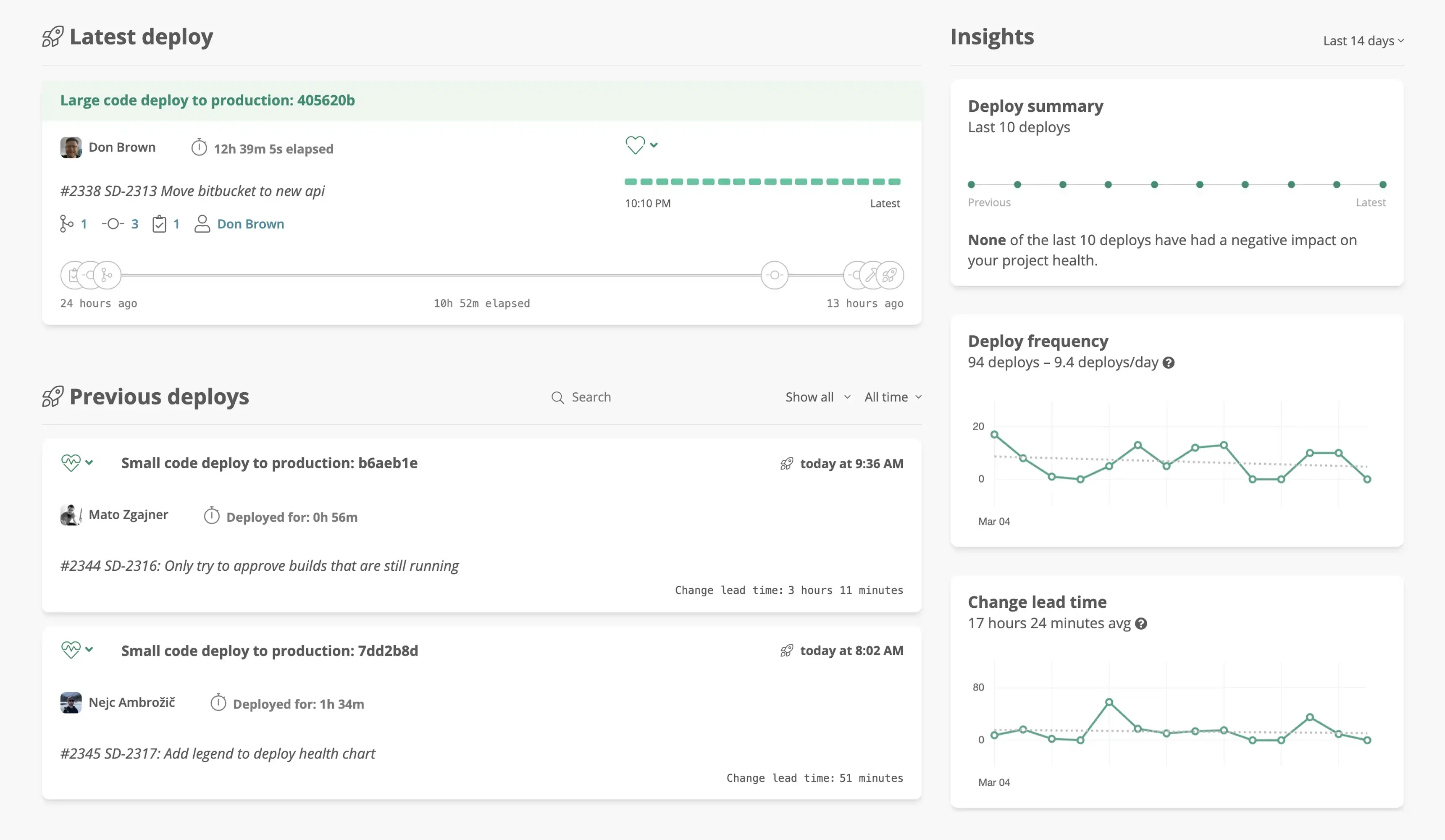1445x840 pixels.
Task: Click the clipboard check icon showing count 1
Action: 159,223
